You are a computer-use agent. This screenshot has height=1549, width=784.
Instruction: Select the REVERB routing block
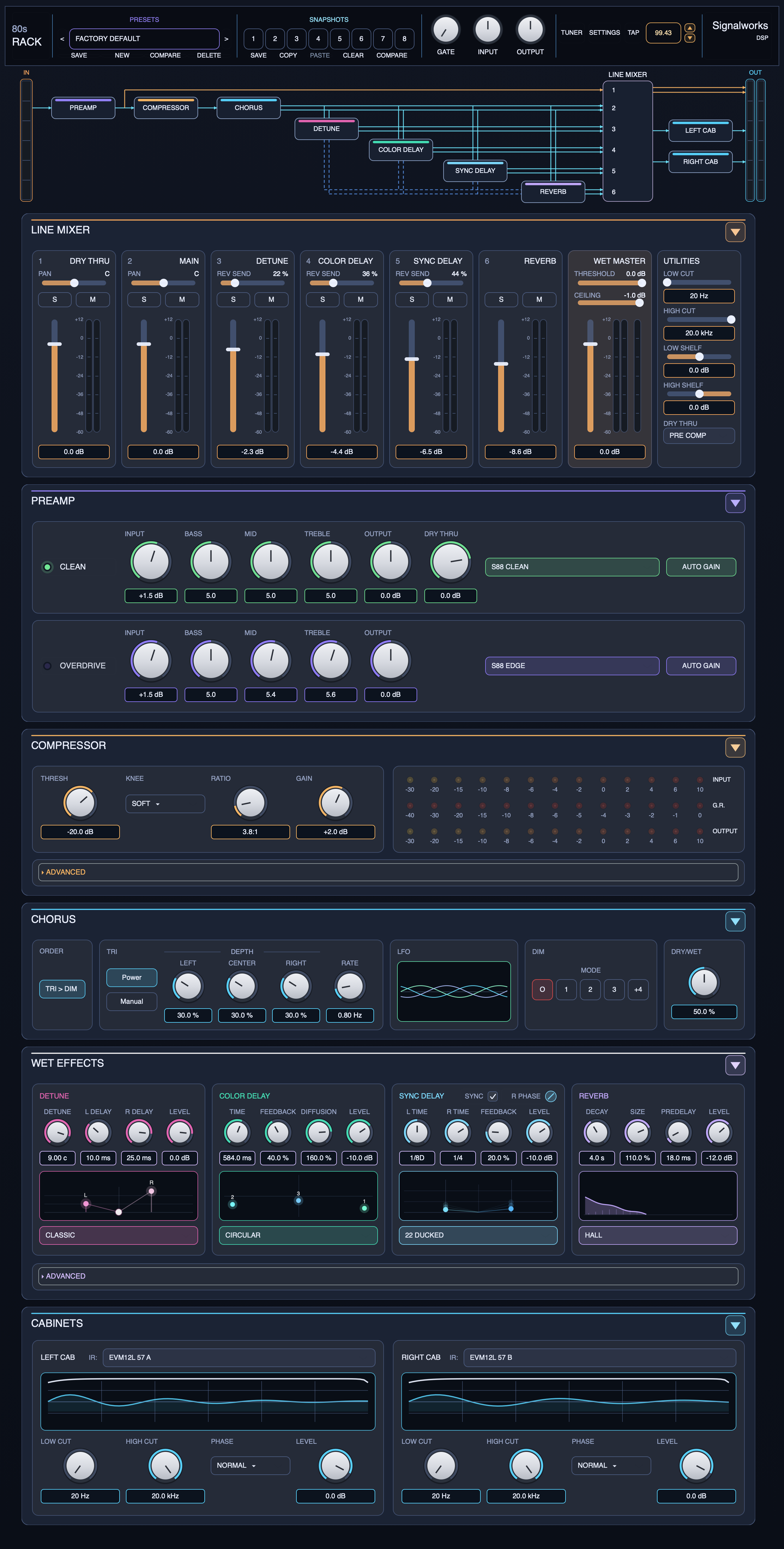coord(553,192)
